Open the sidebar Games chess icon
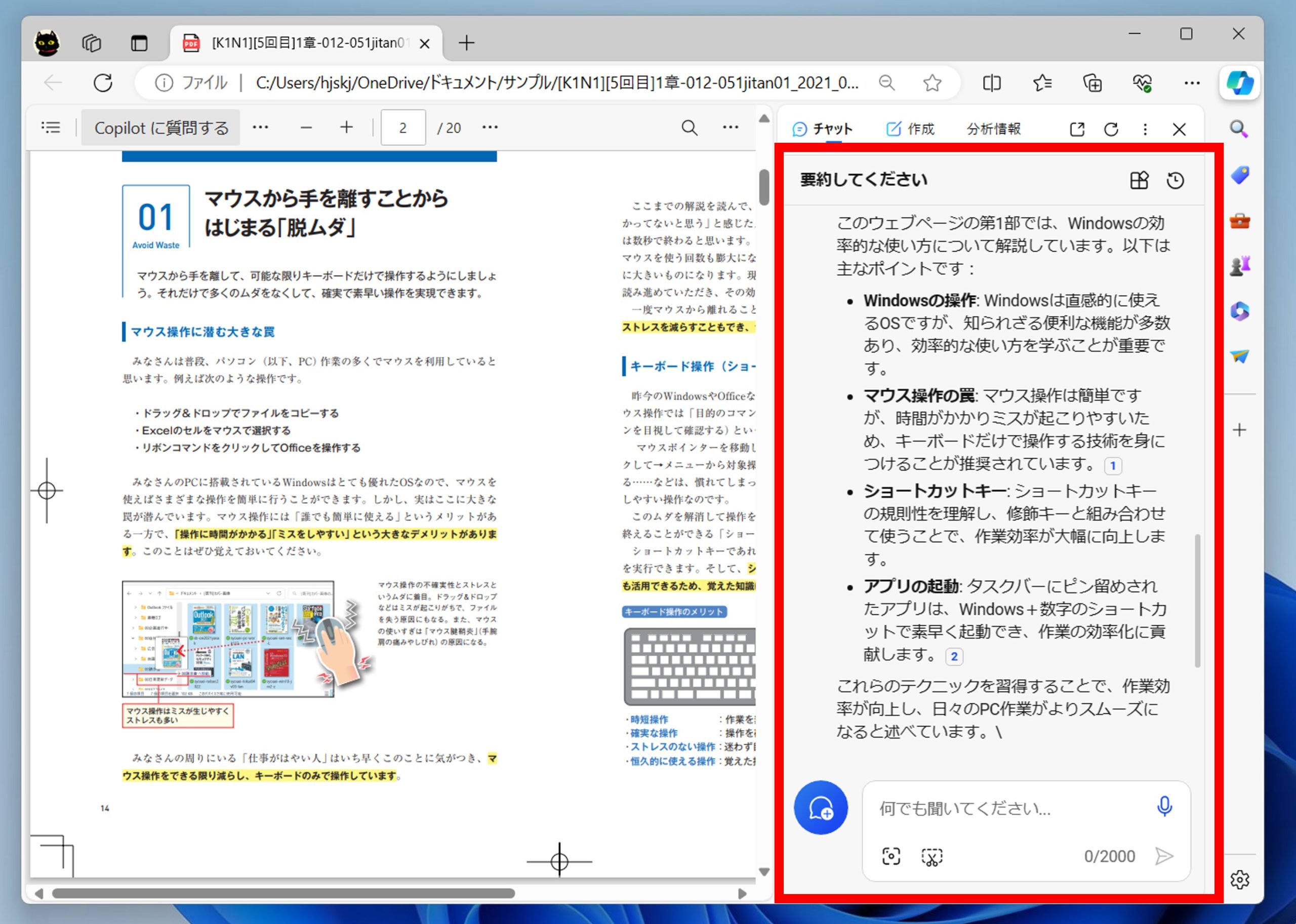Screen dimensions: 1296x924 tap(1240, 266)
